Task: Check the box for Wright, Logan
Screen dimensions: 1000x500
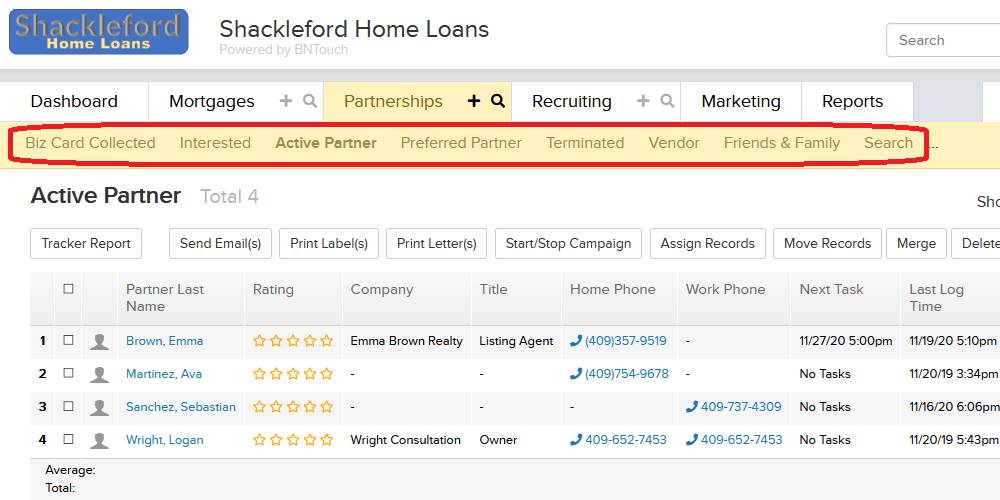Action: click(68, 439)
